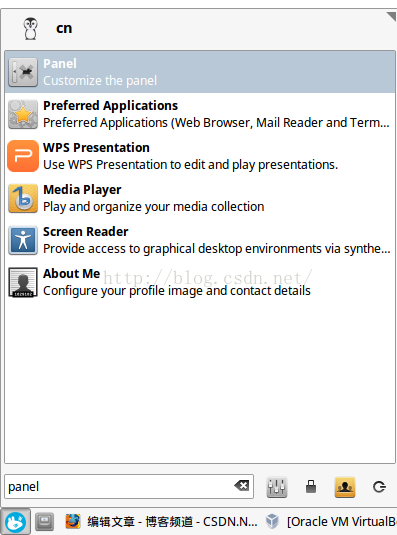The width and height of the screenshot is (397, 535).
Task: Click the About Me portrait icon
Action: [23, 282]
